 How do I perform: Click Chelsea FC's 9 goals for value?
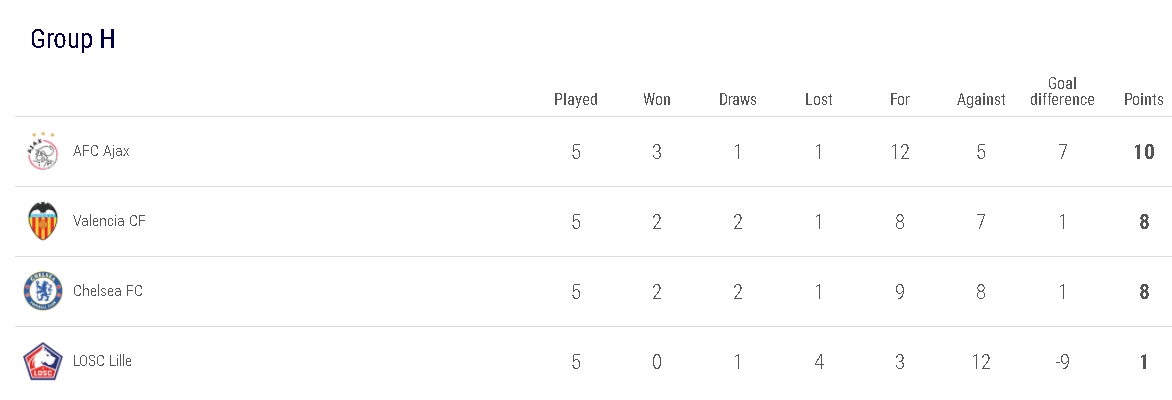point(900,291)
